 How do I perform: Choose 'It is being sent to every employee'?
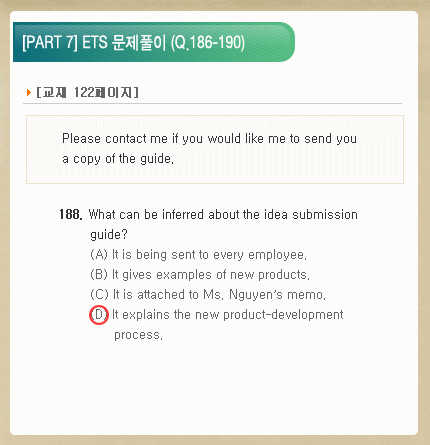pos(209,255)
